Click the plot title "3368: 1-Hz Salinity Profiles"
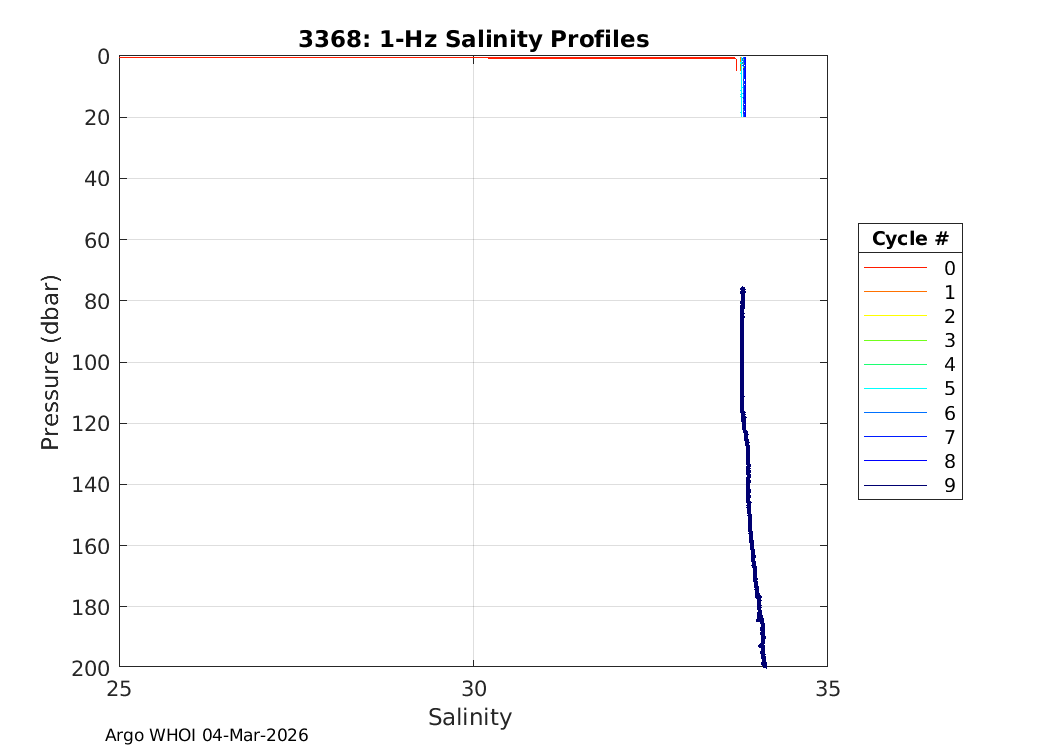Screen dimensions: 1050x750 [473, 39]
